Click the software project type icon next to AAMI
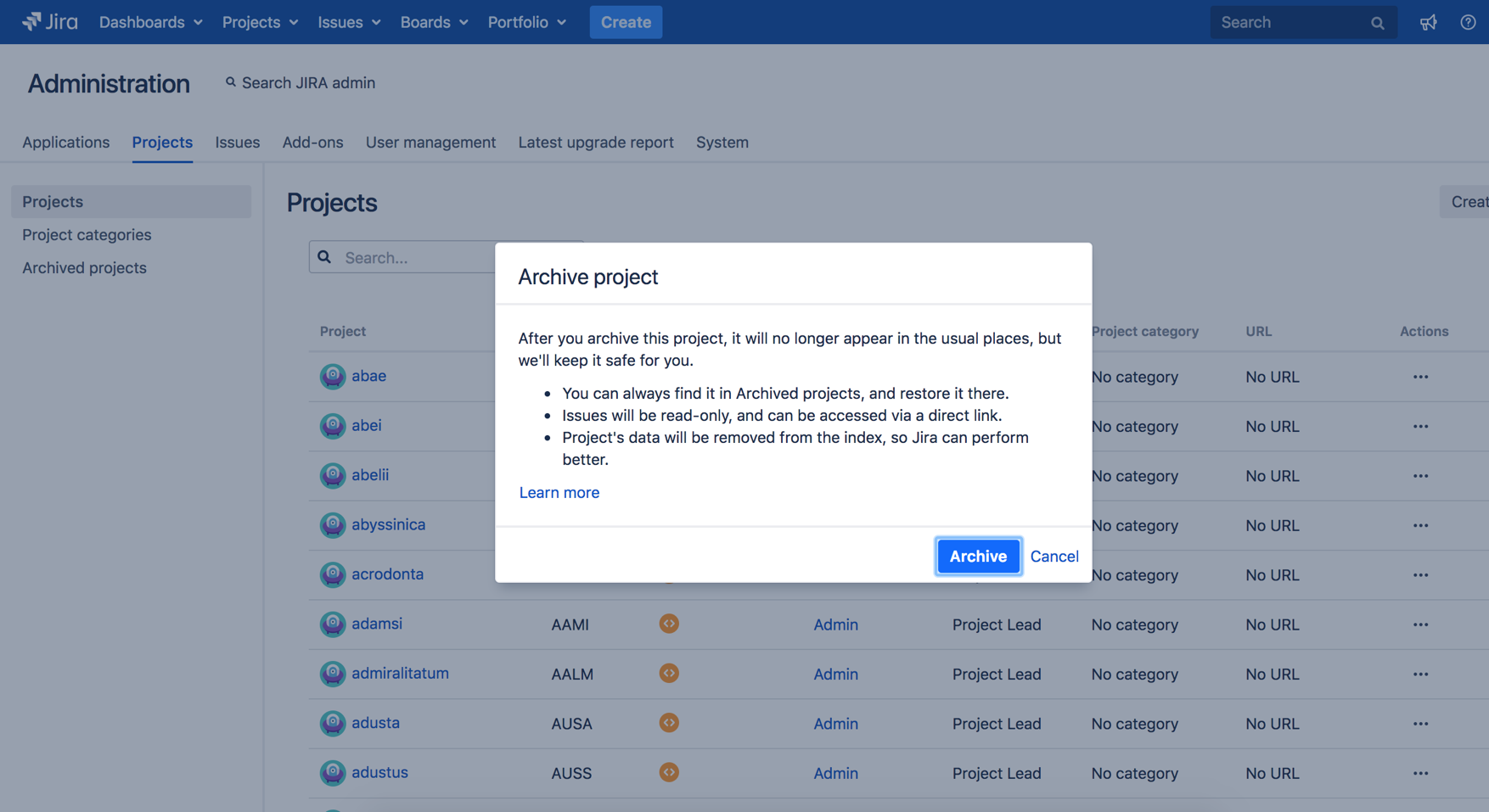Viewport: 1489px width, 812px height. [669, 624]
